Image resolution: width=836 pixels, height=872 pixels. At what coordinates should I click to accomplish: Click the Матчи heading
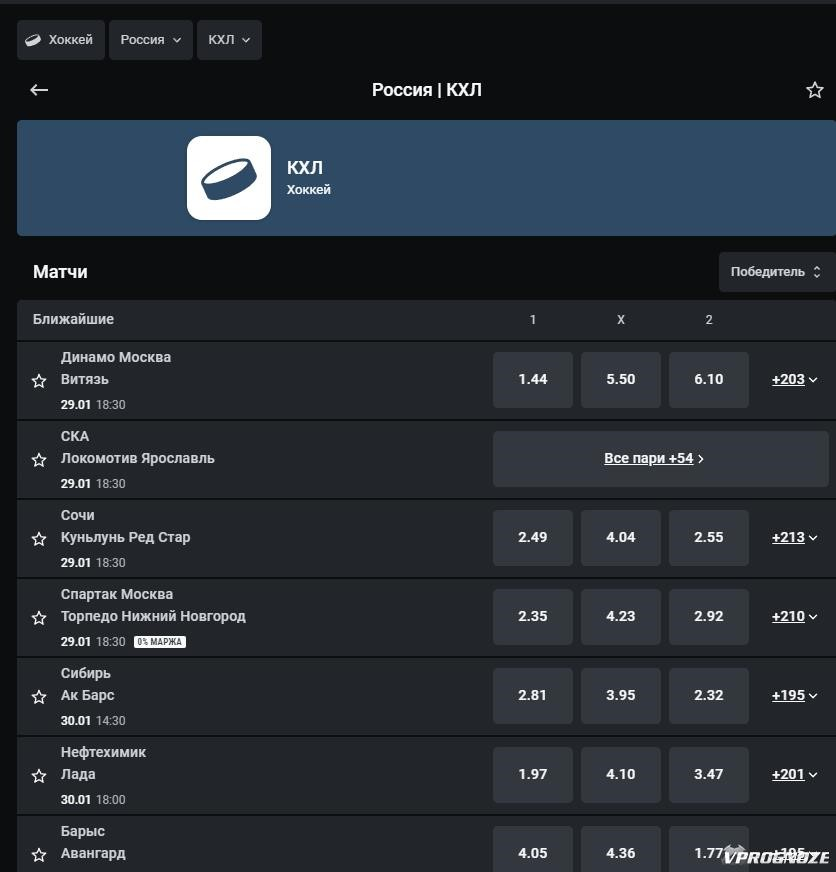click(x=60, y=272)
